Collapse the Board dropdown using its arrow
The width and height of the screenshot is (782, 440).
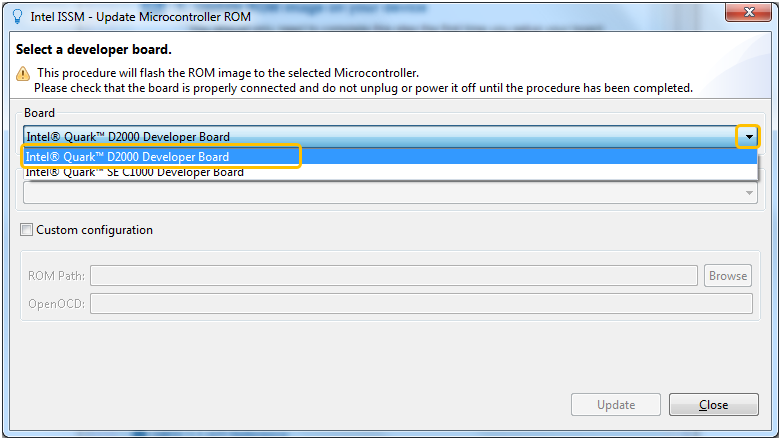tap(749, 137)
